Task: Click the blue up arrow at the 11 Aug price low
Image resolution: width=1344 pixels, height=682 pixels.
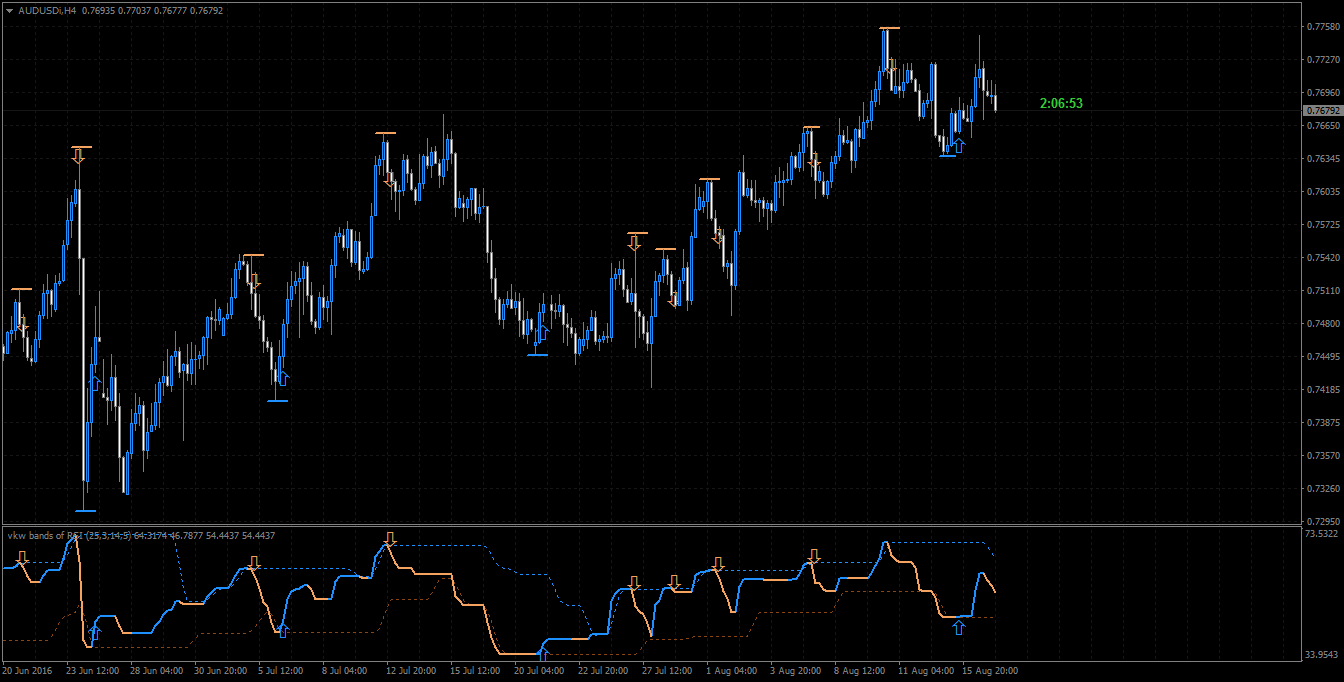Action: pos(959,146)
